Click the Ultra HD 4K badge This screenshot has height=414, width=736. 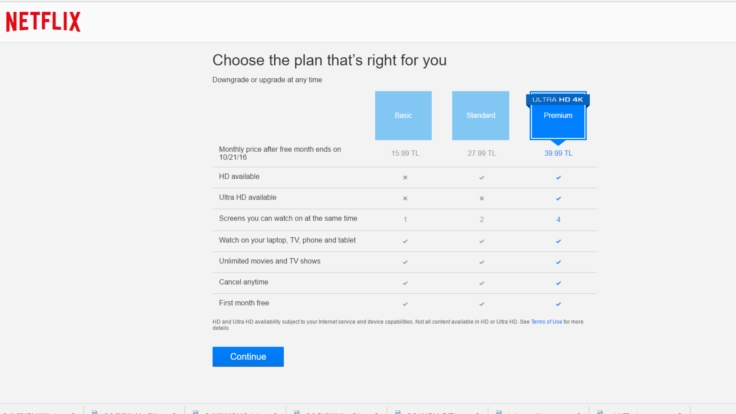(x=558, y=100)
